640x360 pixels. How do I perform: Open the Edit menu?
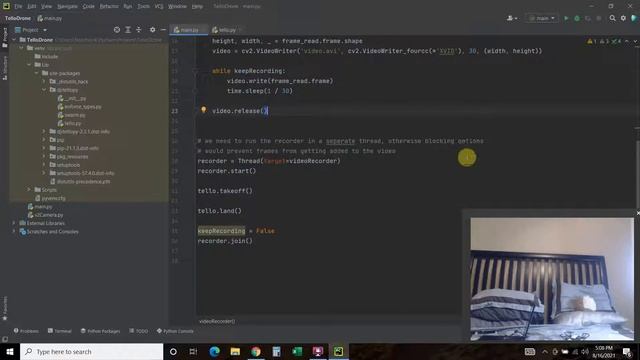pyautogui.click(x=32, y=7)
